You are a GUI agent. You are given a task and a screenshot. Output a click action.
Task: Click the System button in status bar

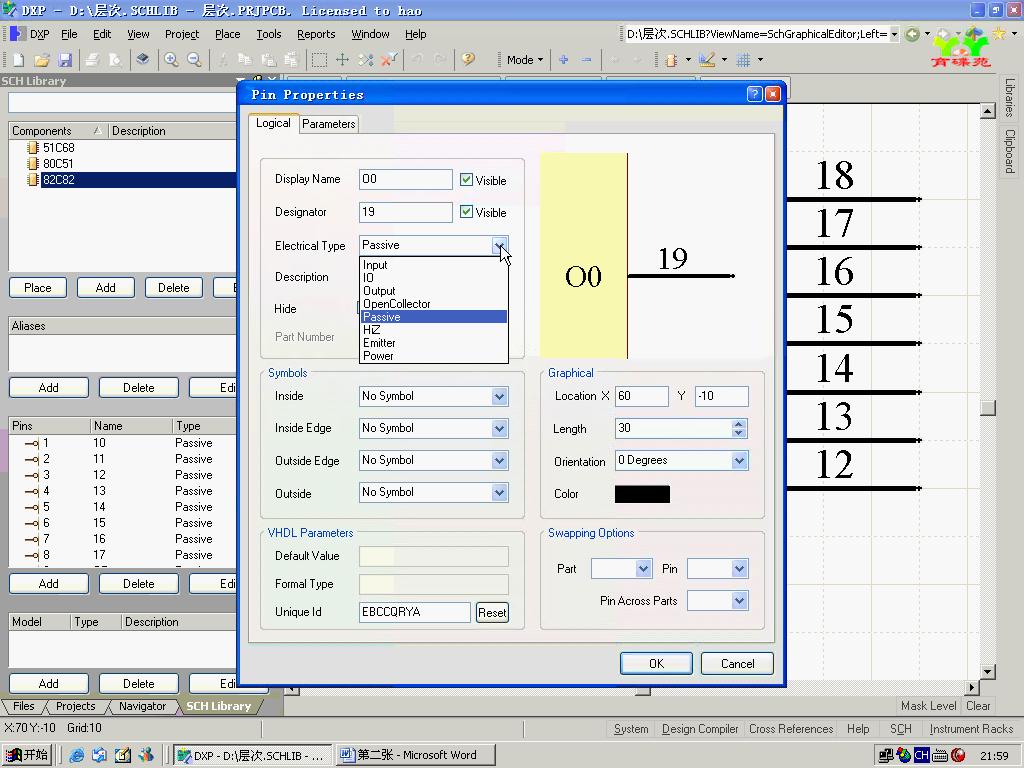tap(631, 729)
